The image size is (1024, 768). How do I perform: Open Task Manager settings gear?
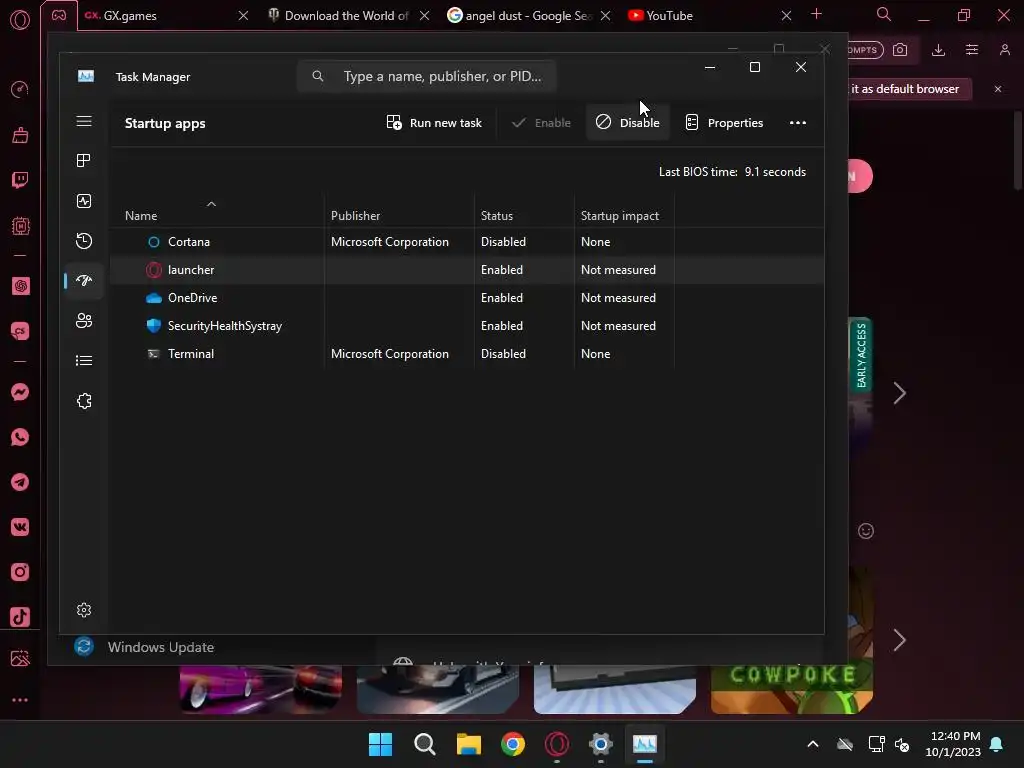click(x=84, y=610)
